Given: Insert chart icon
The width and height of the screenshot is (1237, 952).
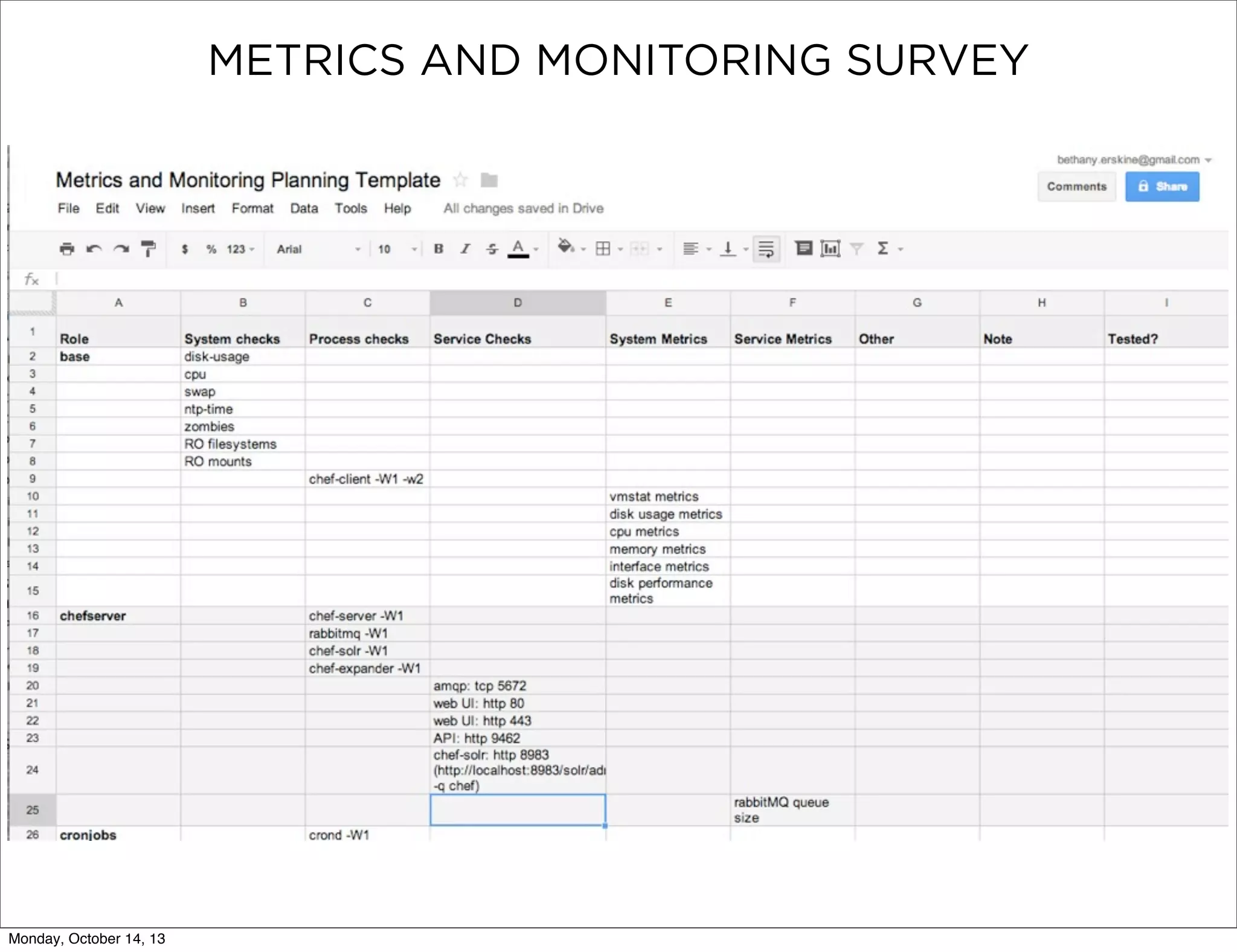Looking at the screenshot, I should click(831, 248).
